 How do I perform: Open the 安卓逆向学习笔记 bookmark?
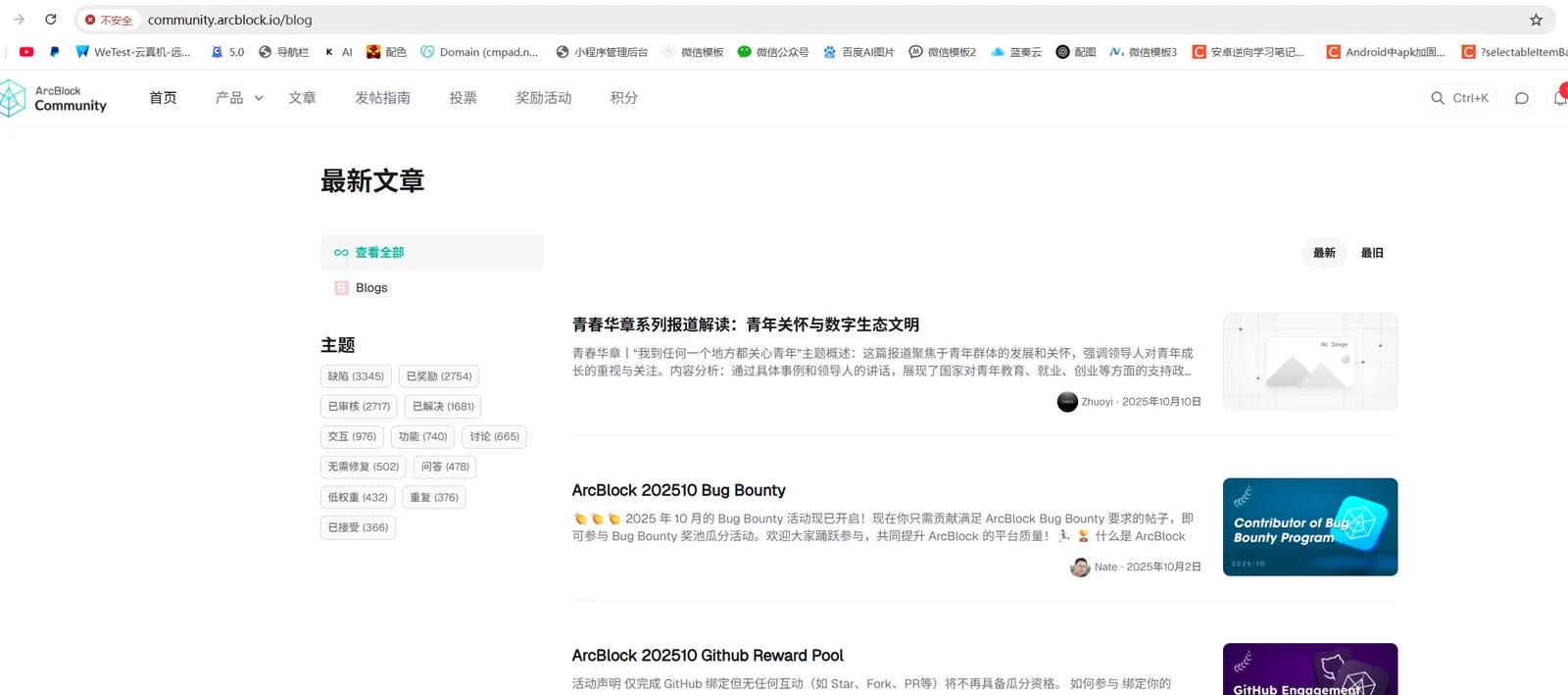tap(1249, 52)
